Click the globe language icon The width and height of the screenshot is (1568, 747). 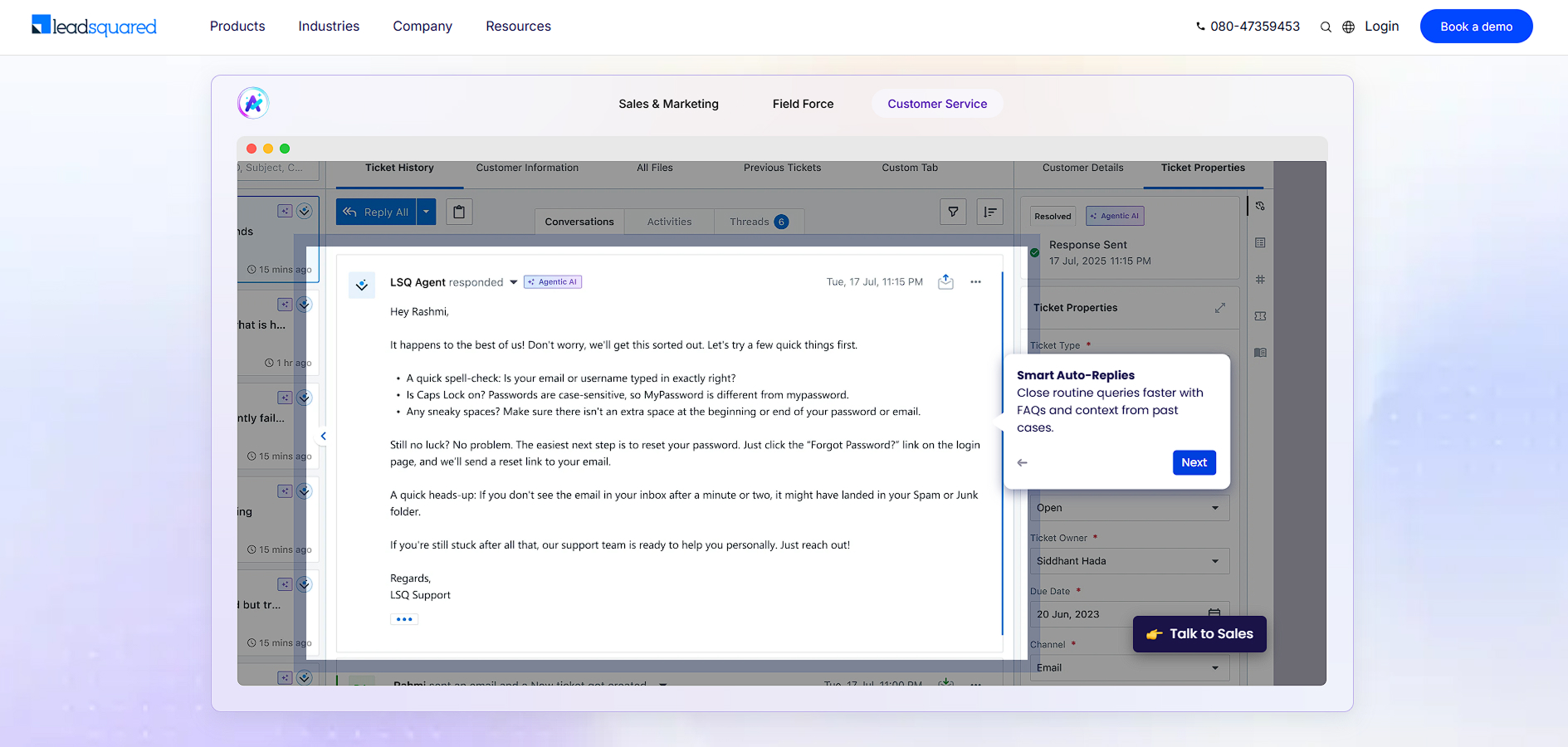(x=1349, y=27)
